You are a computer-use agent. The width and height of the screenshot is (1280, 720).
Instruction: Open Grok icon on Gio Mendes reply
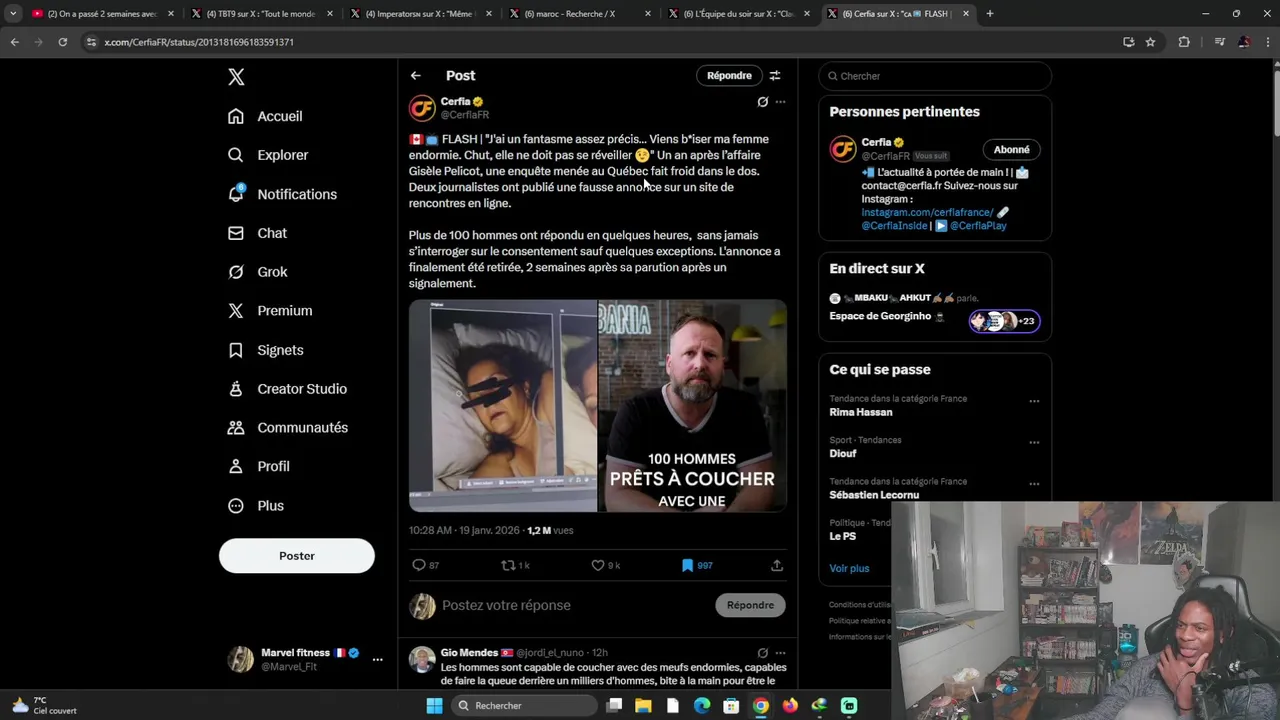(763, 653)
